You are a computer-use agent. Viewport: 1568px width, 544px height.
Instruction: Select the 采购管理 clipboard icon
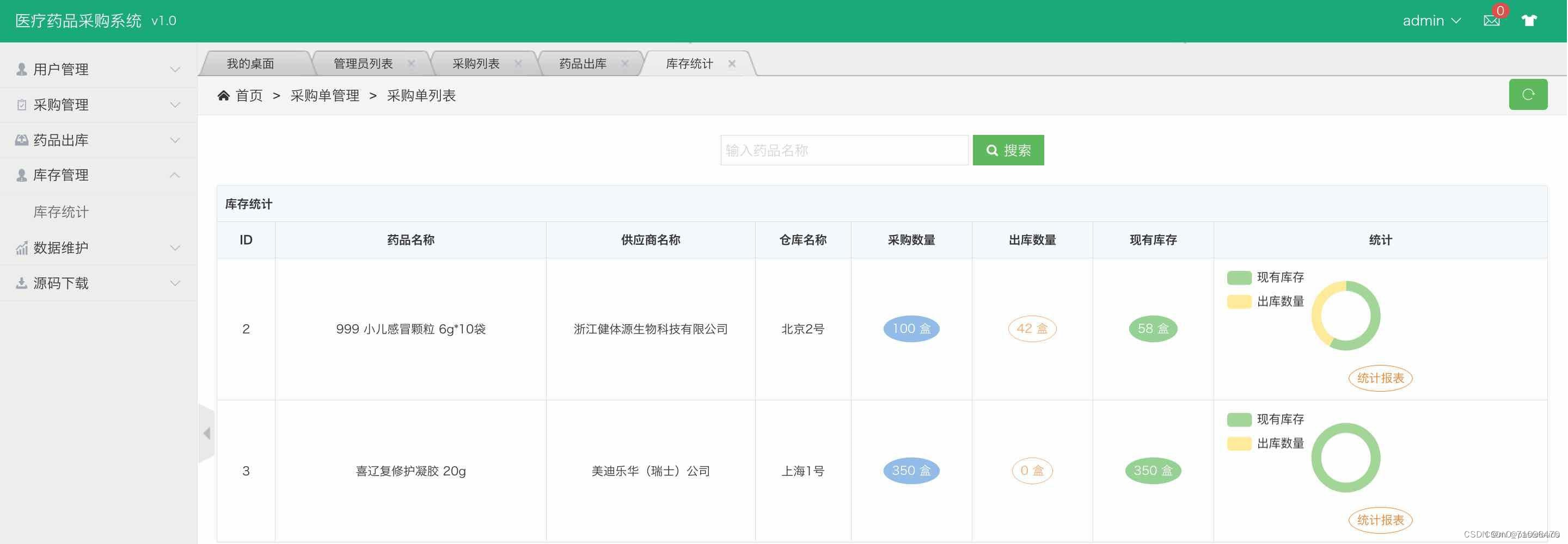[20, 104]
